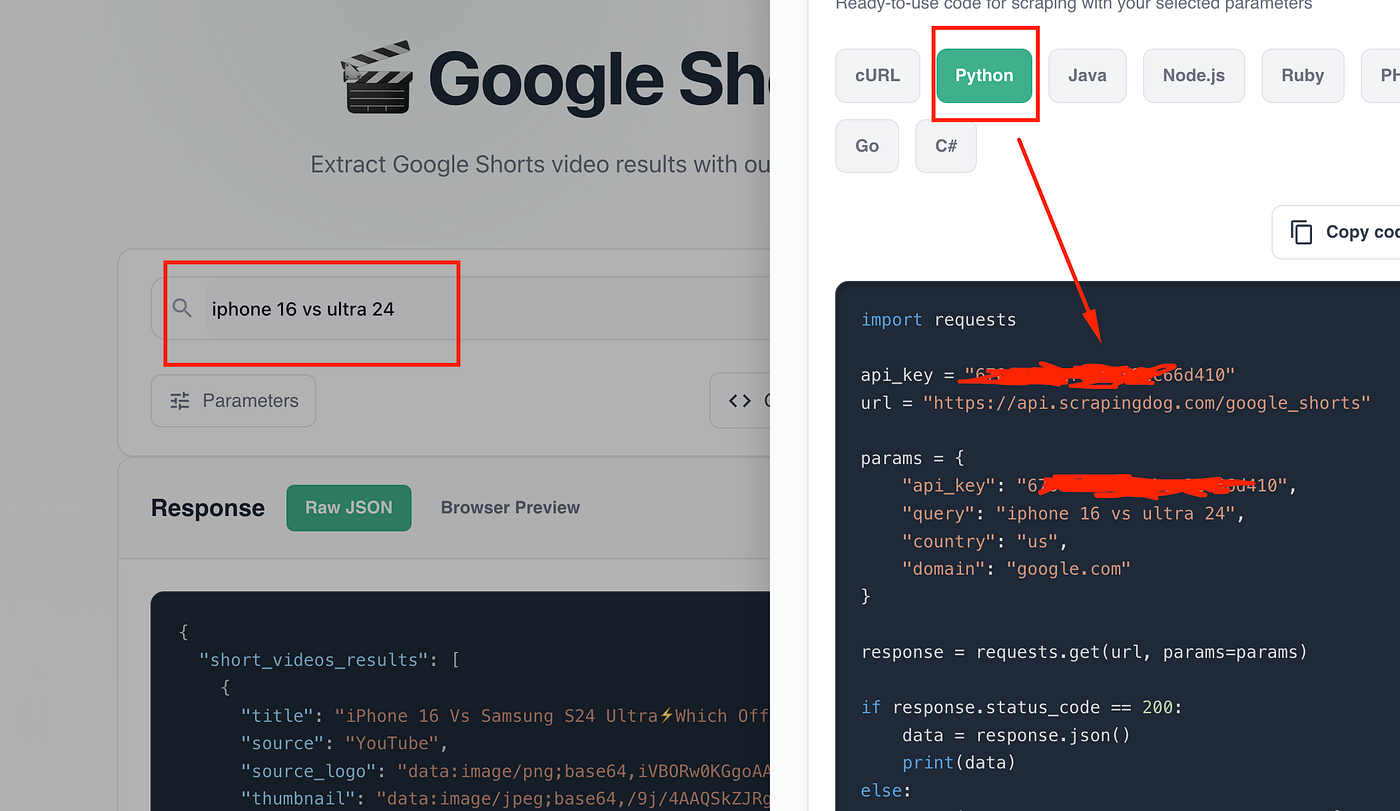Image resolution: width=1400 pixels, height=811 pixels.
Task: Click the Response section heading
Action: [208, 508]
